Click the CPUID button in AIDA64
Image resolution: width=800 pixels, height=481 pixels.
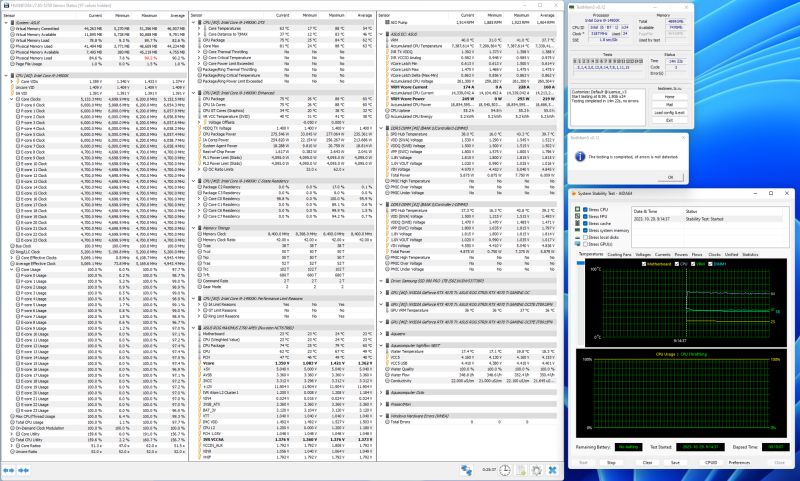(711, 462)
